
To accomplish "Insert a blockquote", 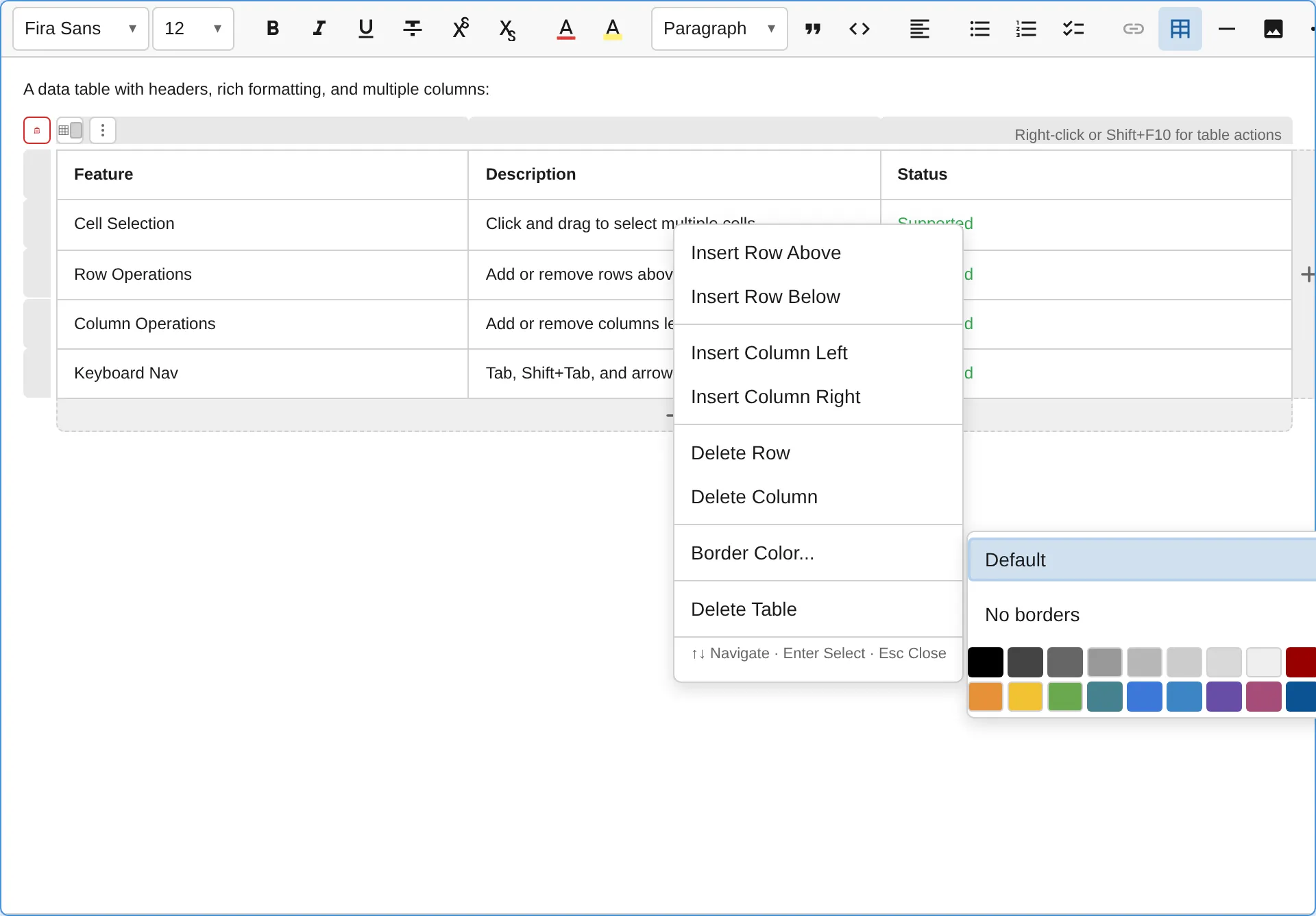I will 813,29.
